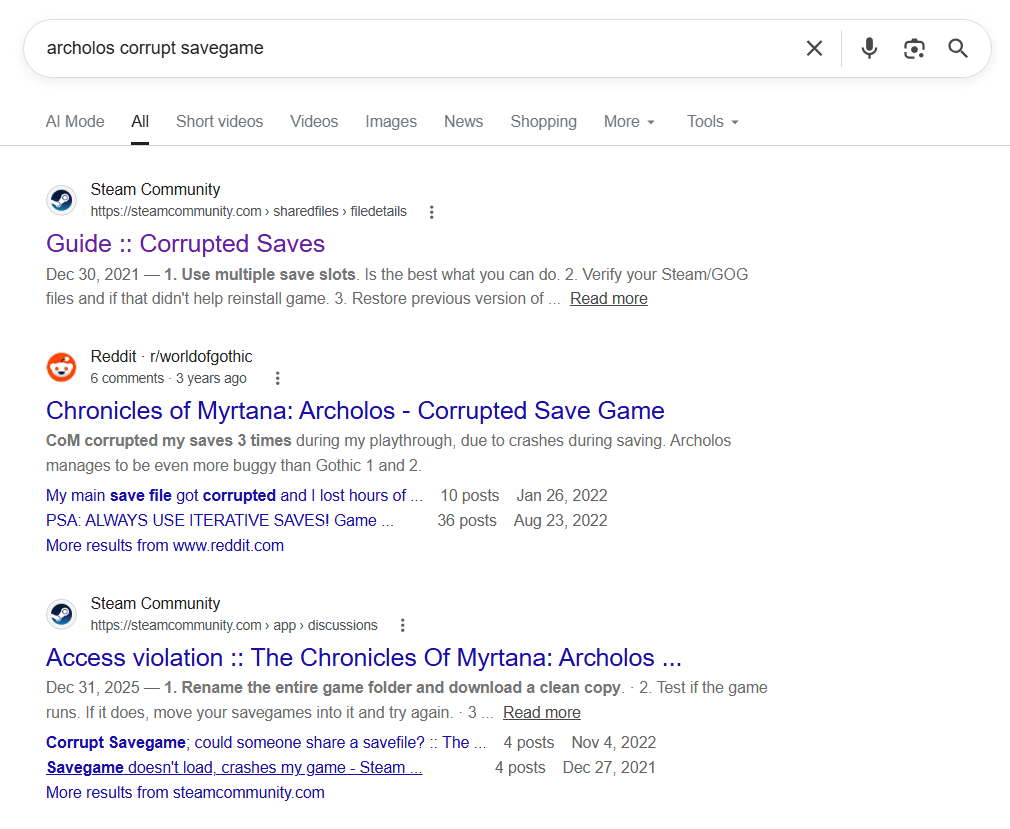Open 'My main save file got corrupted' sublink
The image size is (1010, 829).
(x=234, y=495)
